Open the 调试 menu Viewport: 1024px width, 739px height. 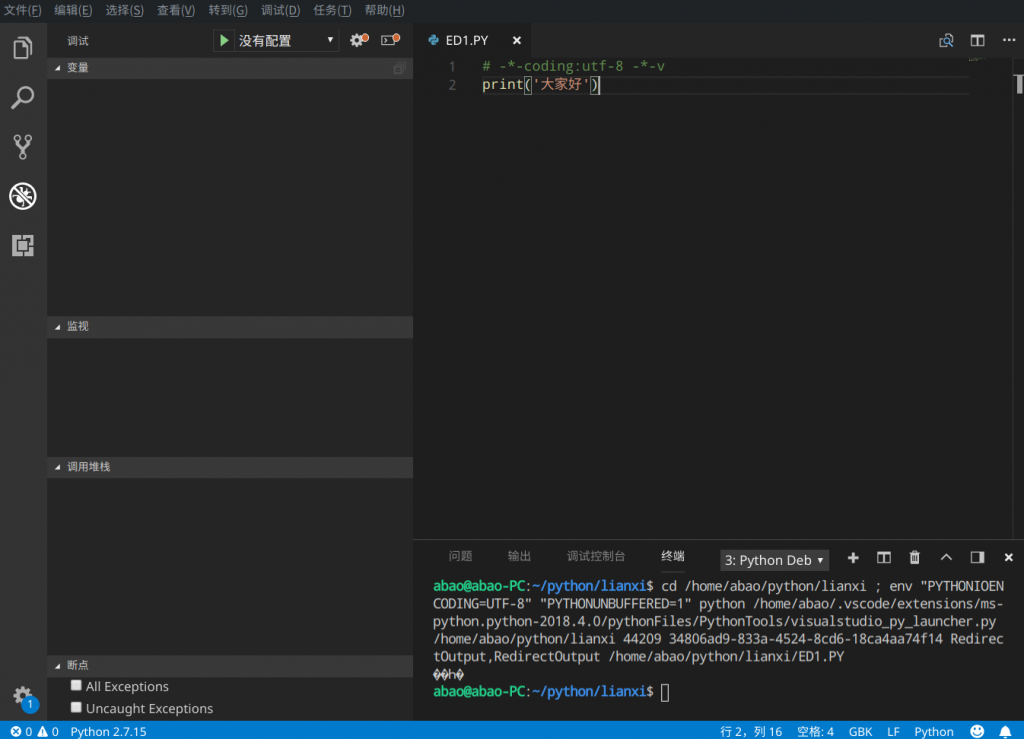coord(279,10)
